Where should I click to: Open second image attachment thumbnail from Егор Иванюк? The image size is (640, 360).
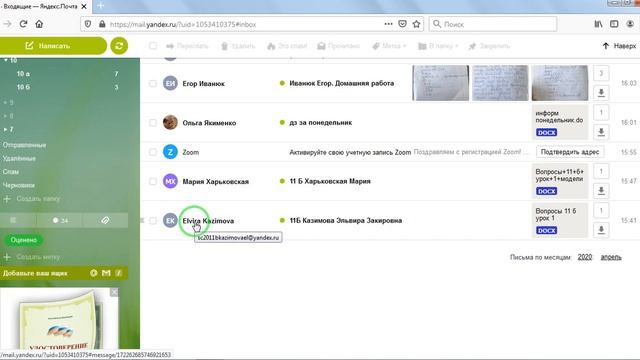click(x=500, y=83)
